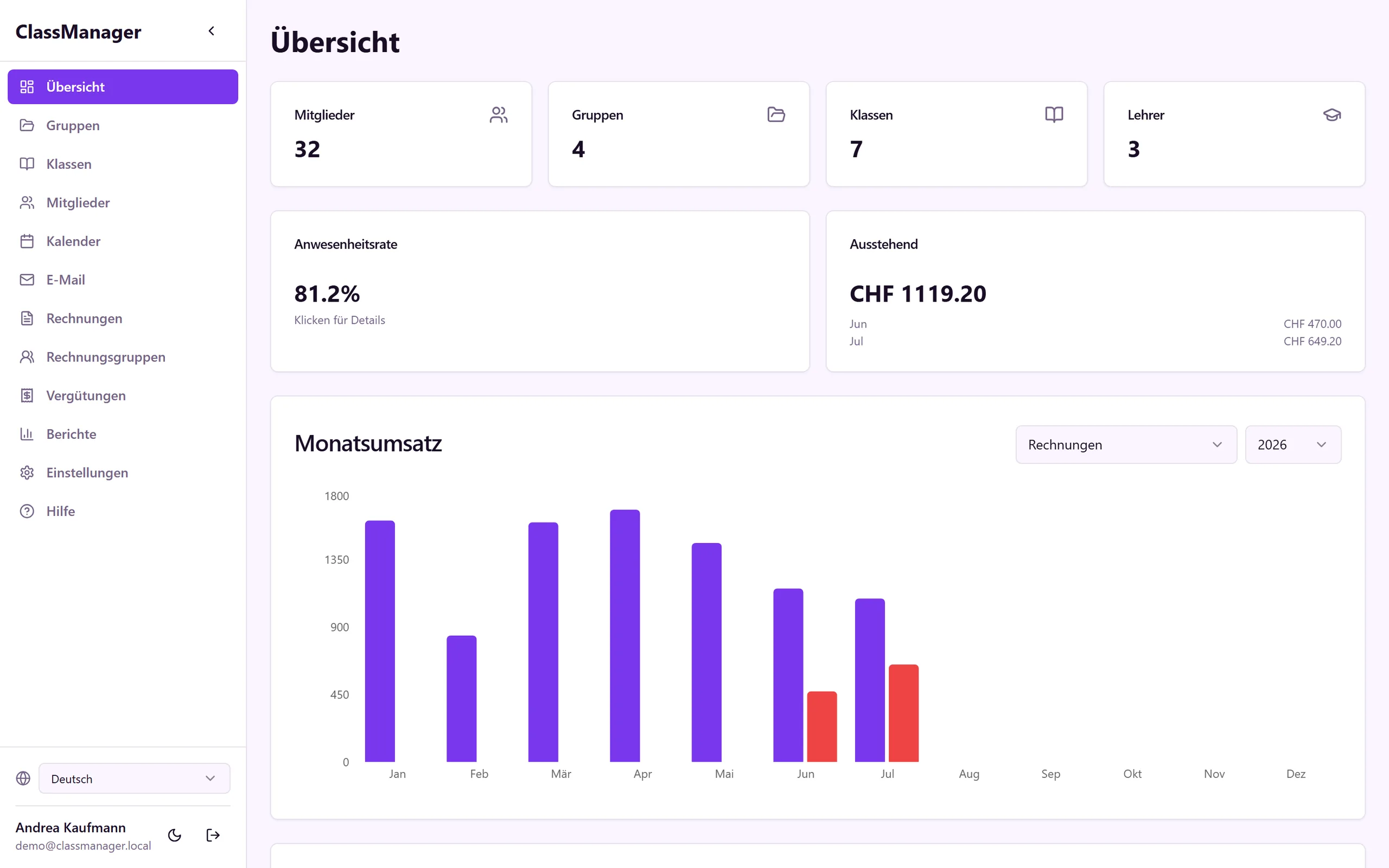The image size is (1389, 868).
Task: Click the Lehrer card graduation cap icon
Action: [1331, 115]
